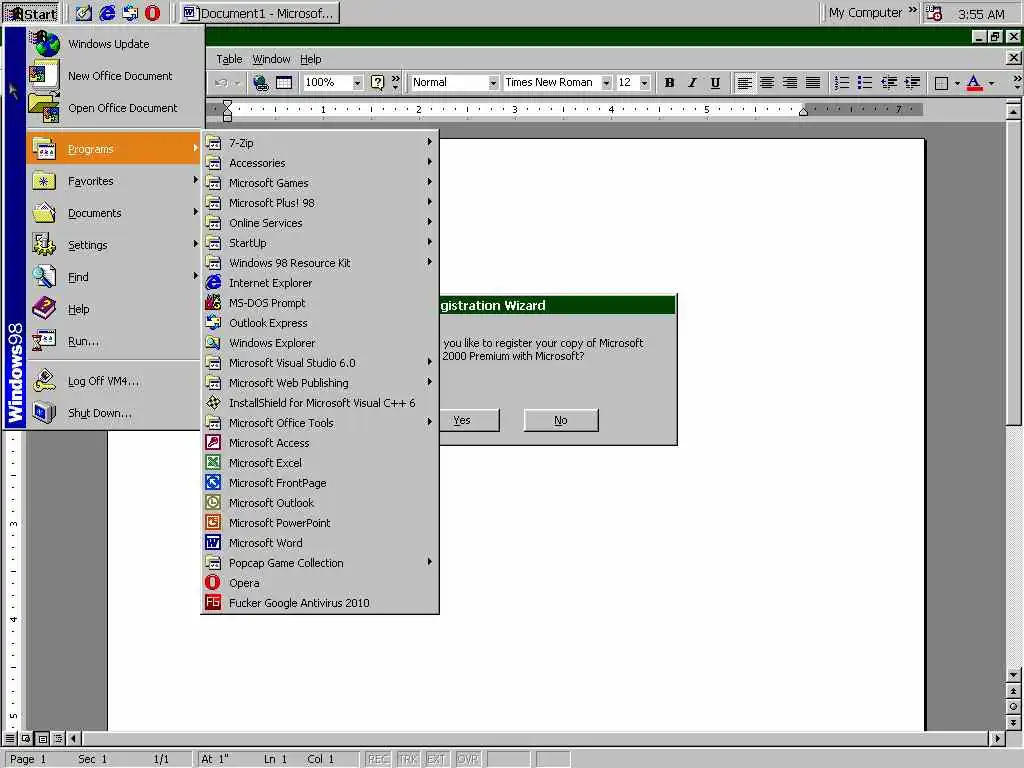The height and width of the screenshot is (768, 1024).
Task: Toggle Italic formatting in Word toolbar
Action: click(692, 83)
